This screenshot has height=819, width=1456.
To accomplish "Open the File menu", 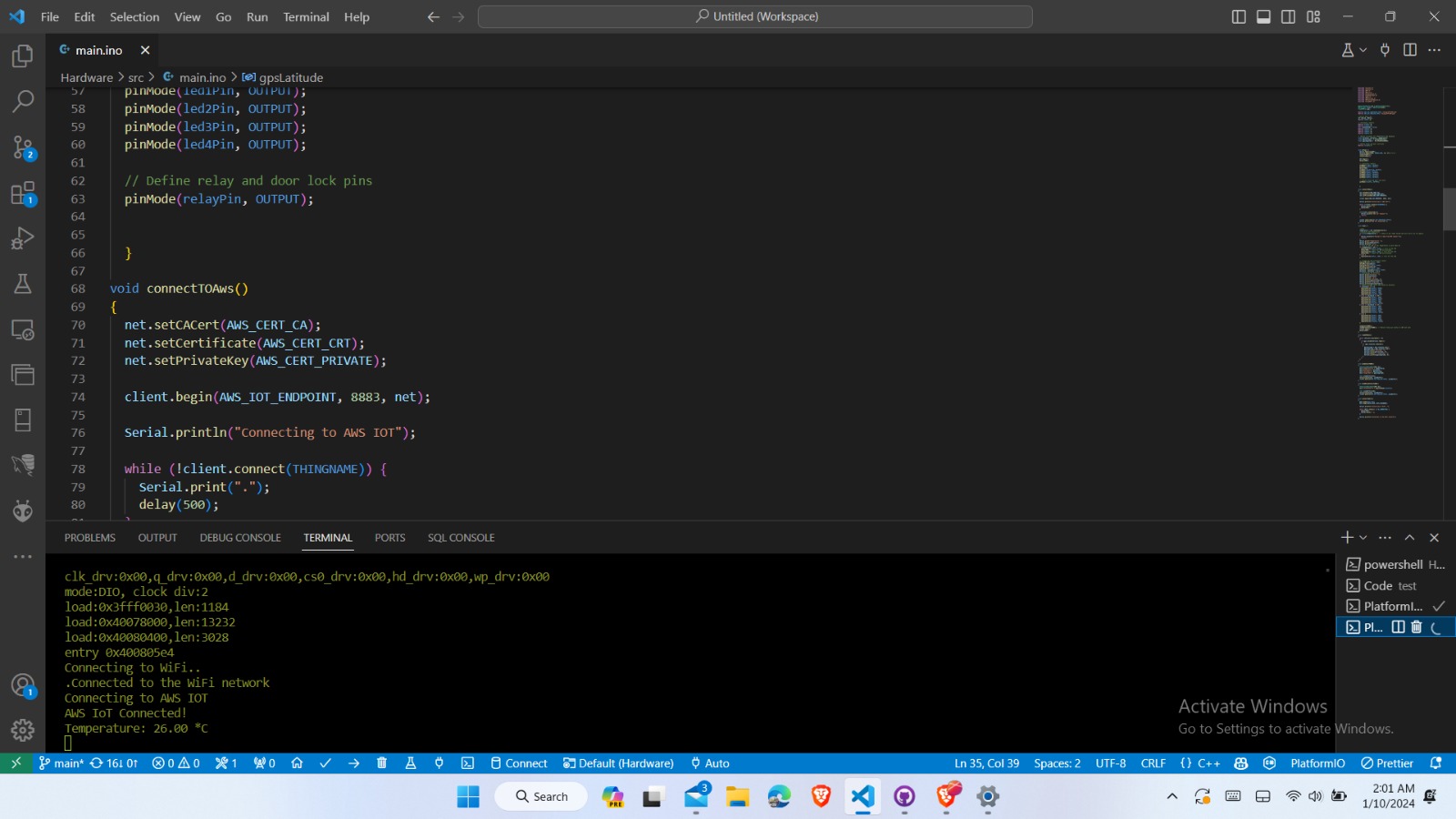I will [x=50, y=16].
